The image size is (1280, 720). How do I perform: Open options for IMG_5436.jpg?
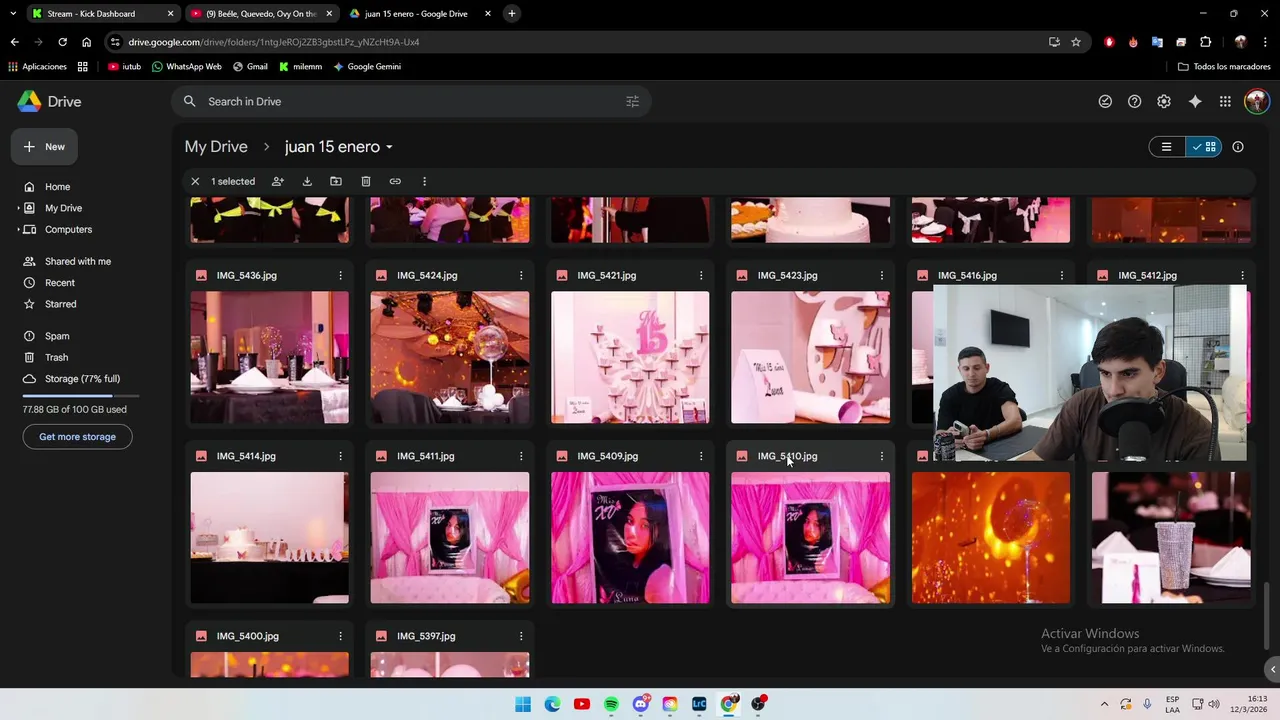click(340, 275)
